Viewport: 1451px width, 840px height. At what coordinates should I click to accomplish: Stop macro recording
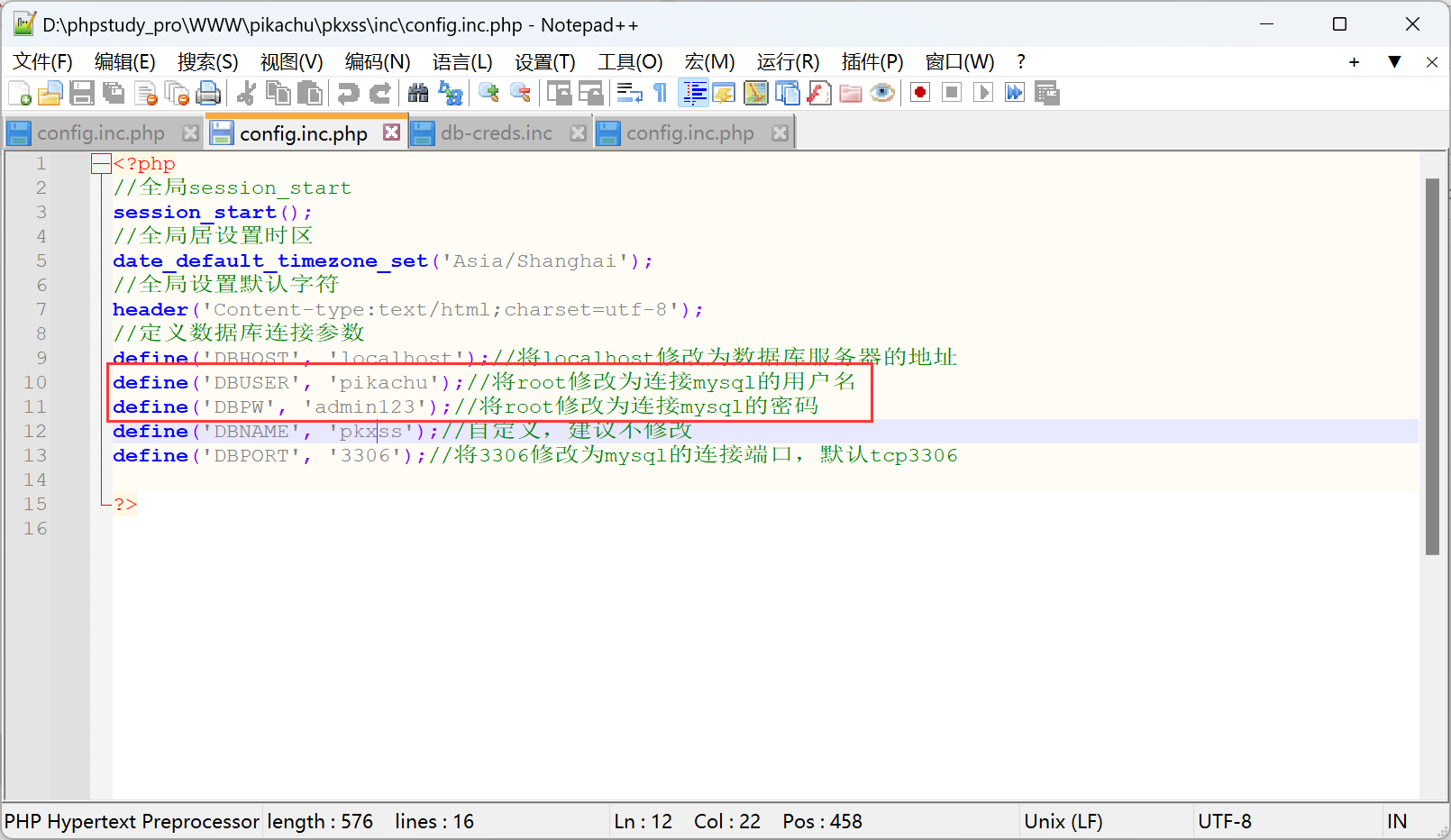(x=952, y=93)
